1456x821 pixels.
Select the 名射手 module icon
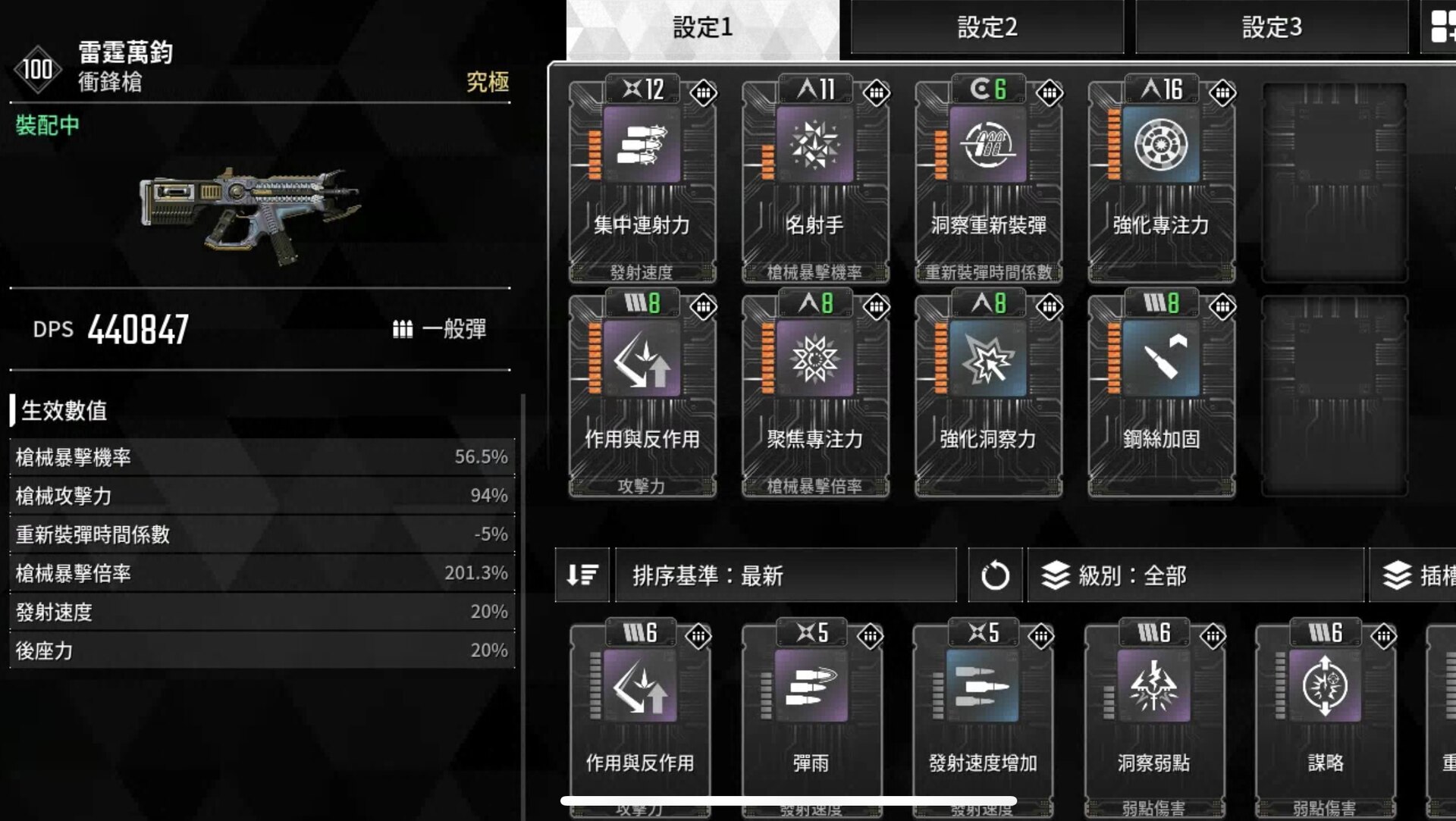[x=814, y=145]
